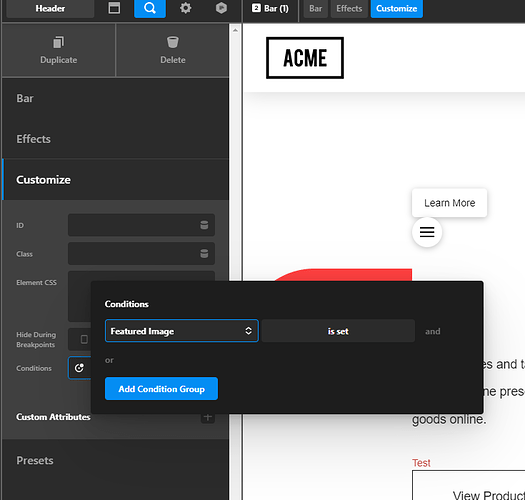
Task: Duplicate the selected Bar element
Action: (x=59, y=50)
